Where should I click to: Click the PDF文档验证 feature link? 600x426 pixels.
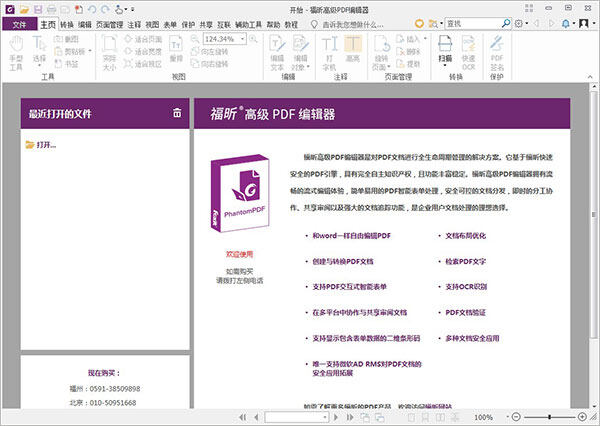pos(465,312)
